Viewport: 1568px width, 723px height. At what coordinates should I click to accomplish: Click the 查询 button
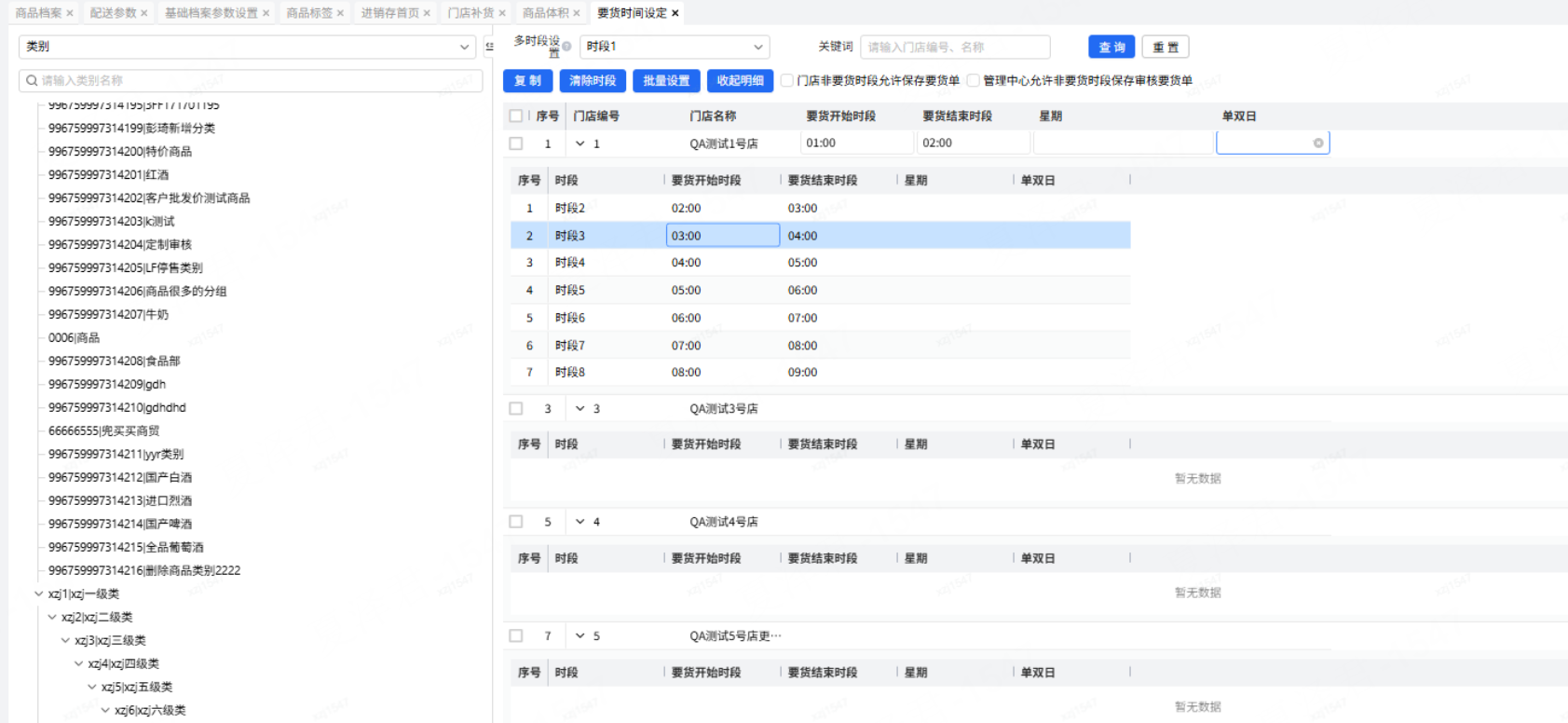point(1111,47)
